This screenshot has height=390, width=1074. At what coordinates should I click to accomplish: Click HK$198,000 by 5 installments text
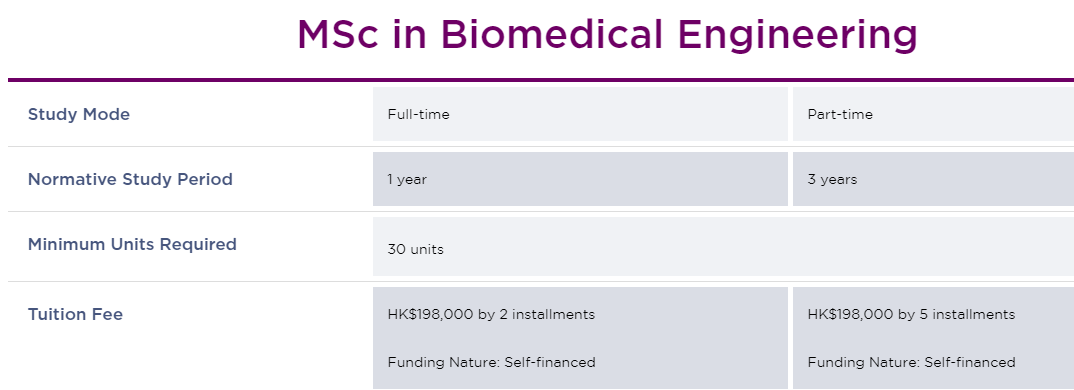point(911,315)
